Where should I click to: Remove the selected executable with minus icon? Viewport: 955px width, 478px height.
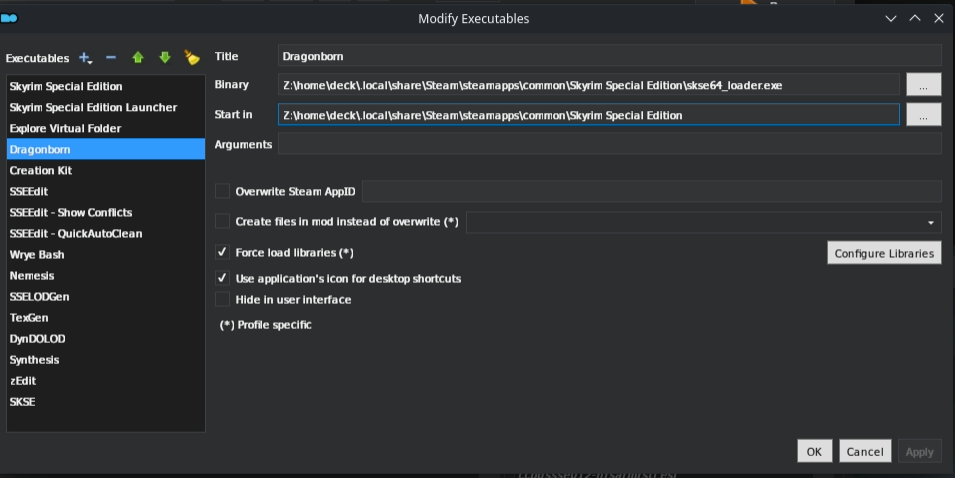tap(112, 58)
